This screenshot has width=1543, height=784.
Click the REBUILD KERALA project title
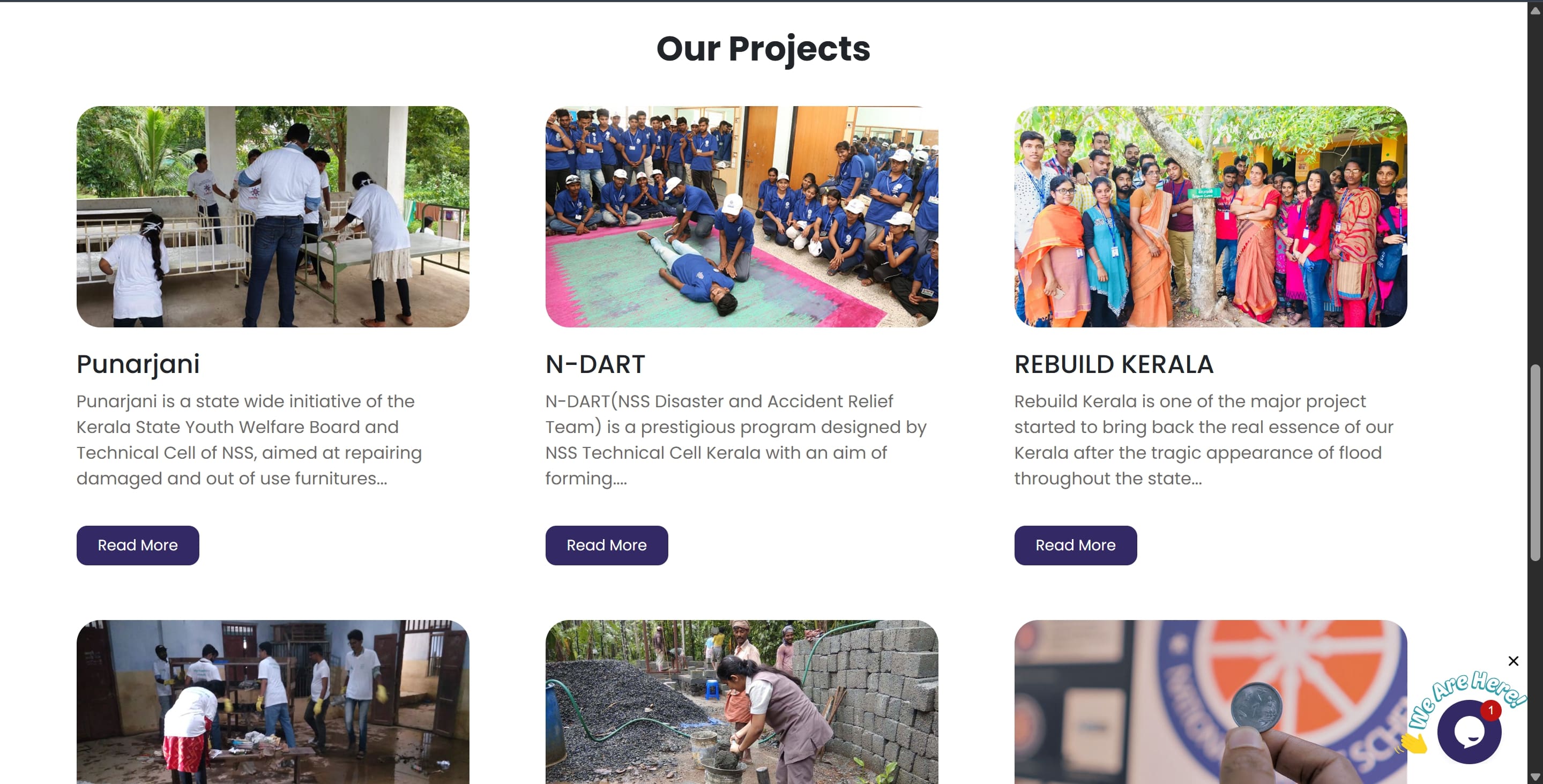(1114, 363)
